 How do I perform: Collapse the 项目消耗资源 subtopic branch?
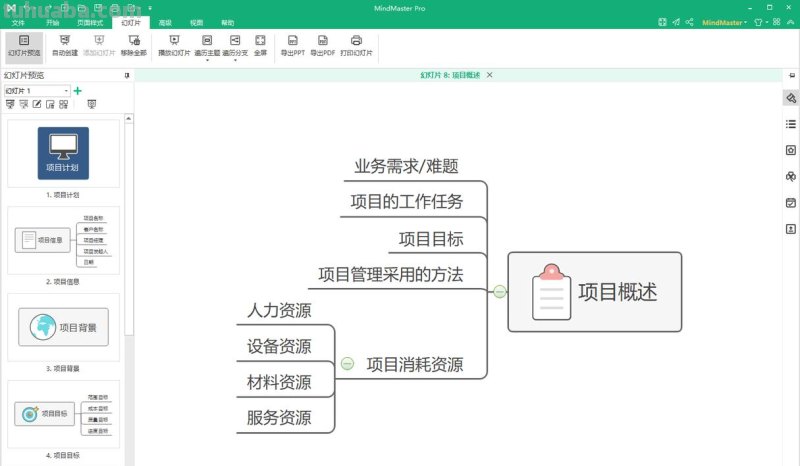[347, 363]
